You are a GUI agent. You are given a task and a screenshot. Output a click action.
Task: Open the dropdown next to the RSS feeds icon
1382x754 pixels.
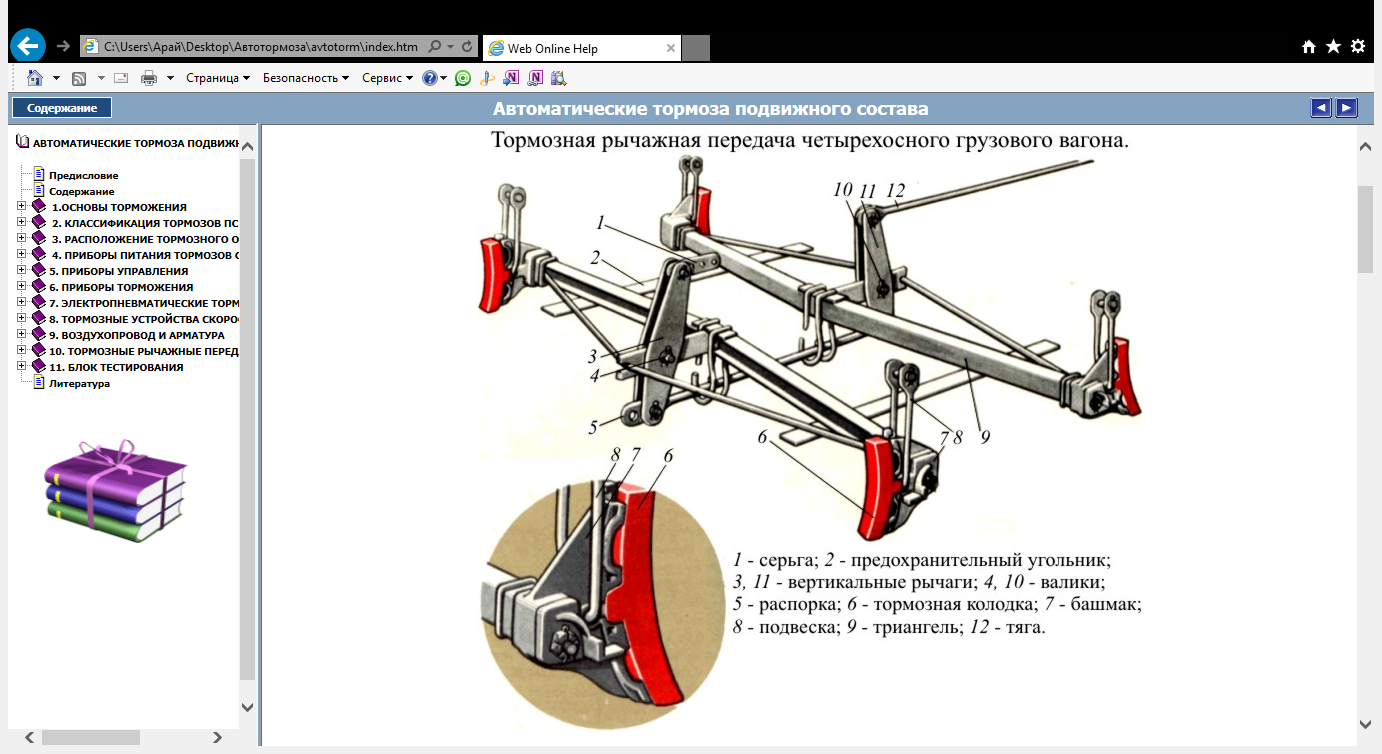(x=99, y=78)
